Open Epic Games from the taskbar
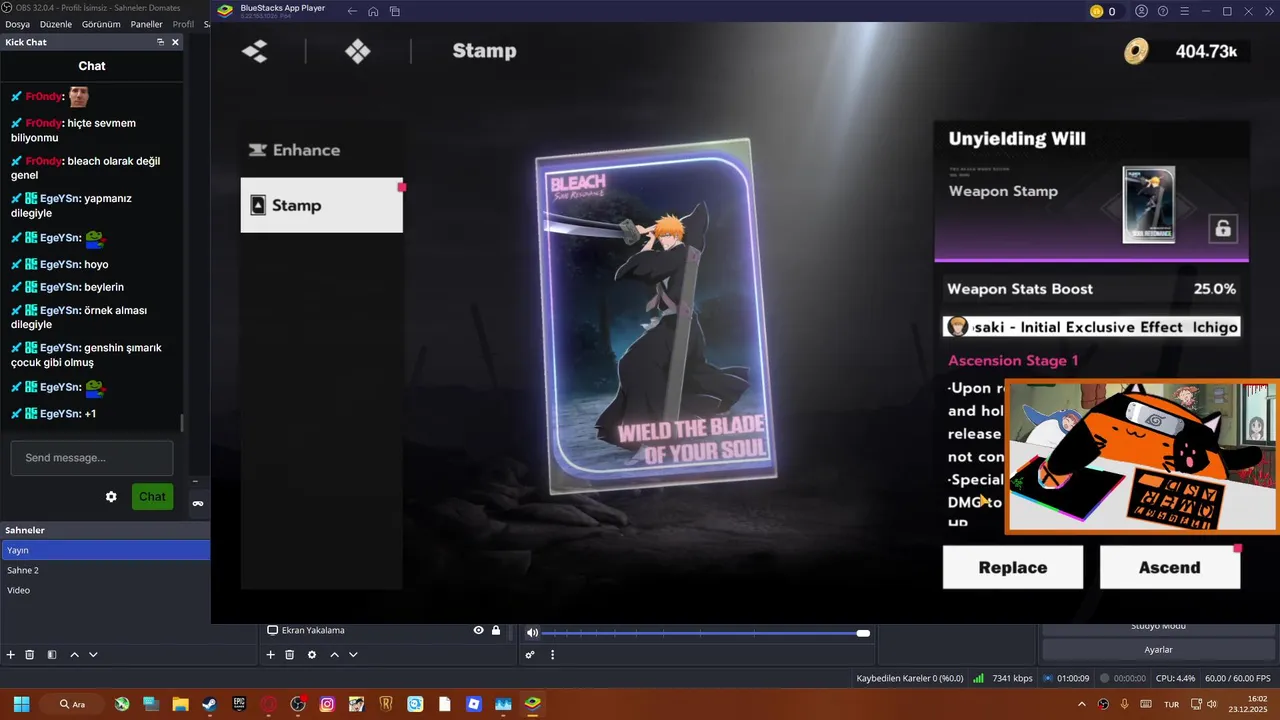This screenshot has height=720, width=1280. (x=239, y=704)
